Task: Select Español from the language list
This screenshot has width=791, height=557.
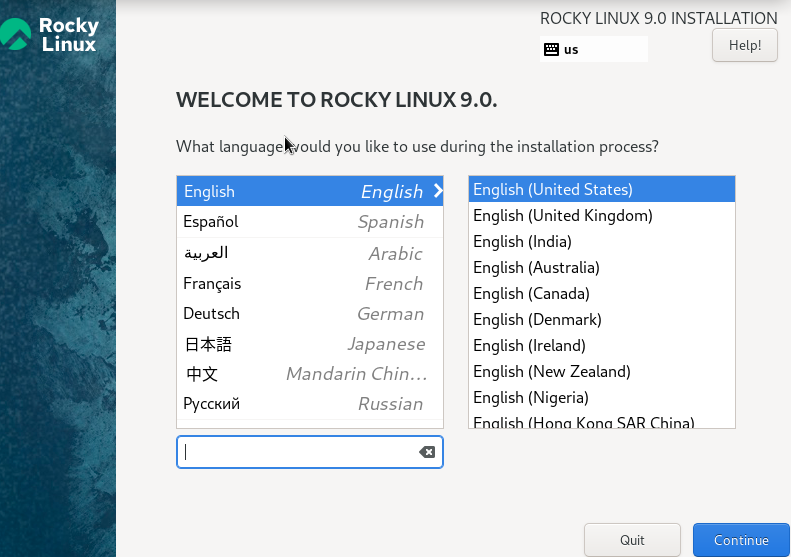Action: tap(310, 222)
